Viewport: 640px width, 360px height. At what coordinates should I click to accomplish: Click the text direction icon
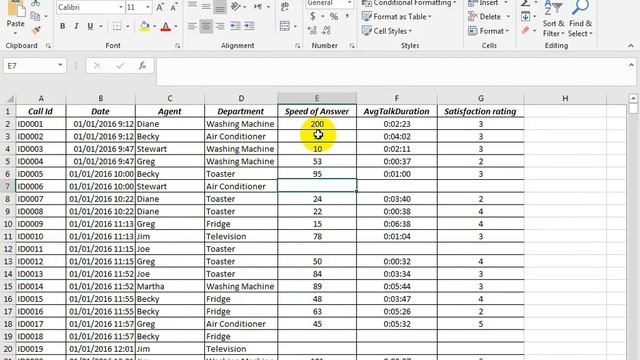(x=258, y=7)
